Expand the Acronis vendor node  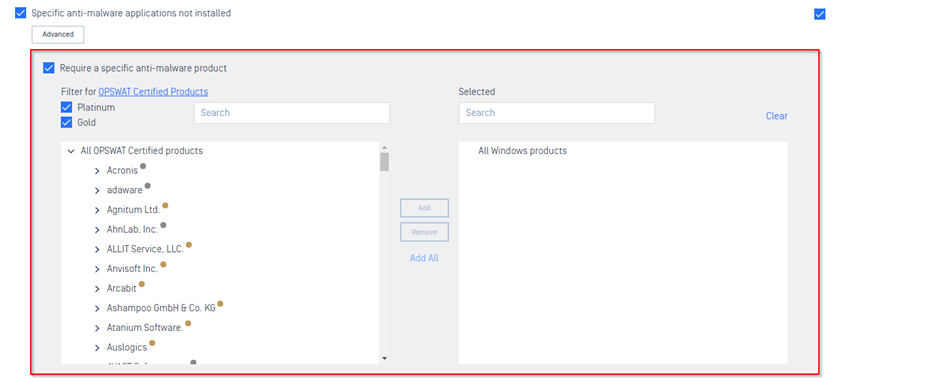point(97,171)
